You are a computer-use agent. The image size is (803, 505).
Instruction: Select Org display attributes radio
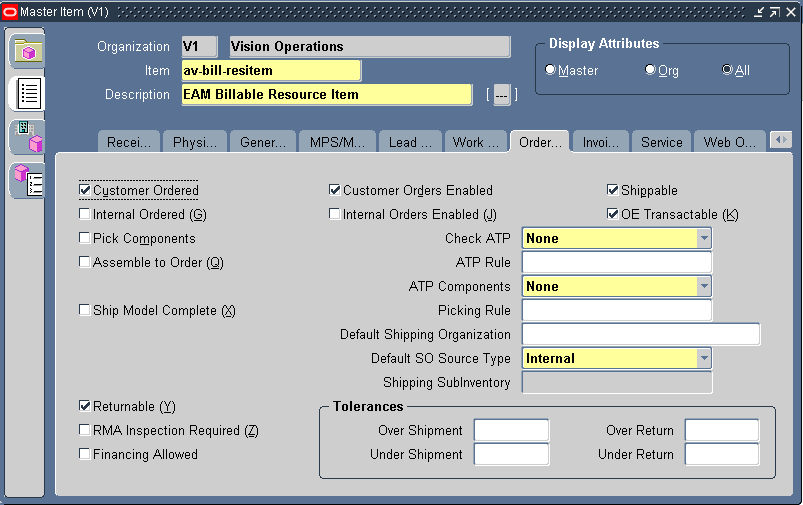click(x=650, y=69)
